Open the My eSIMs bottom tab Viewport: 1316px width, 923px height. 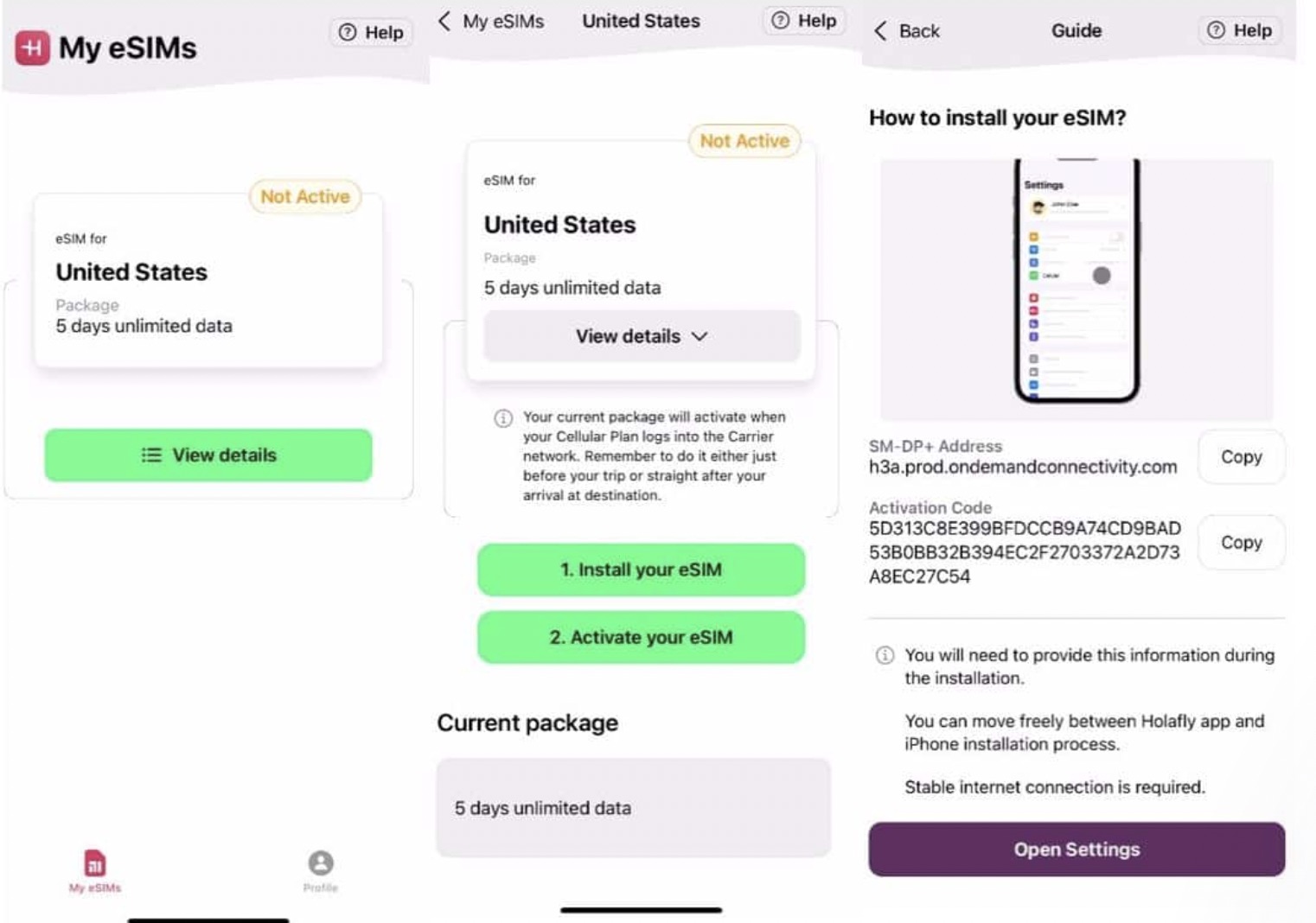coord(95,869)
